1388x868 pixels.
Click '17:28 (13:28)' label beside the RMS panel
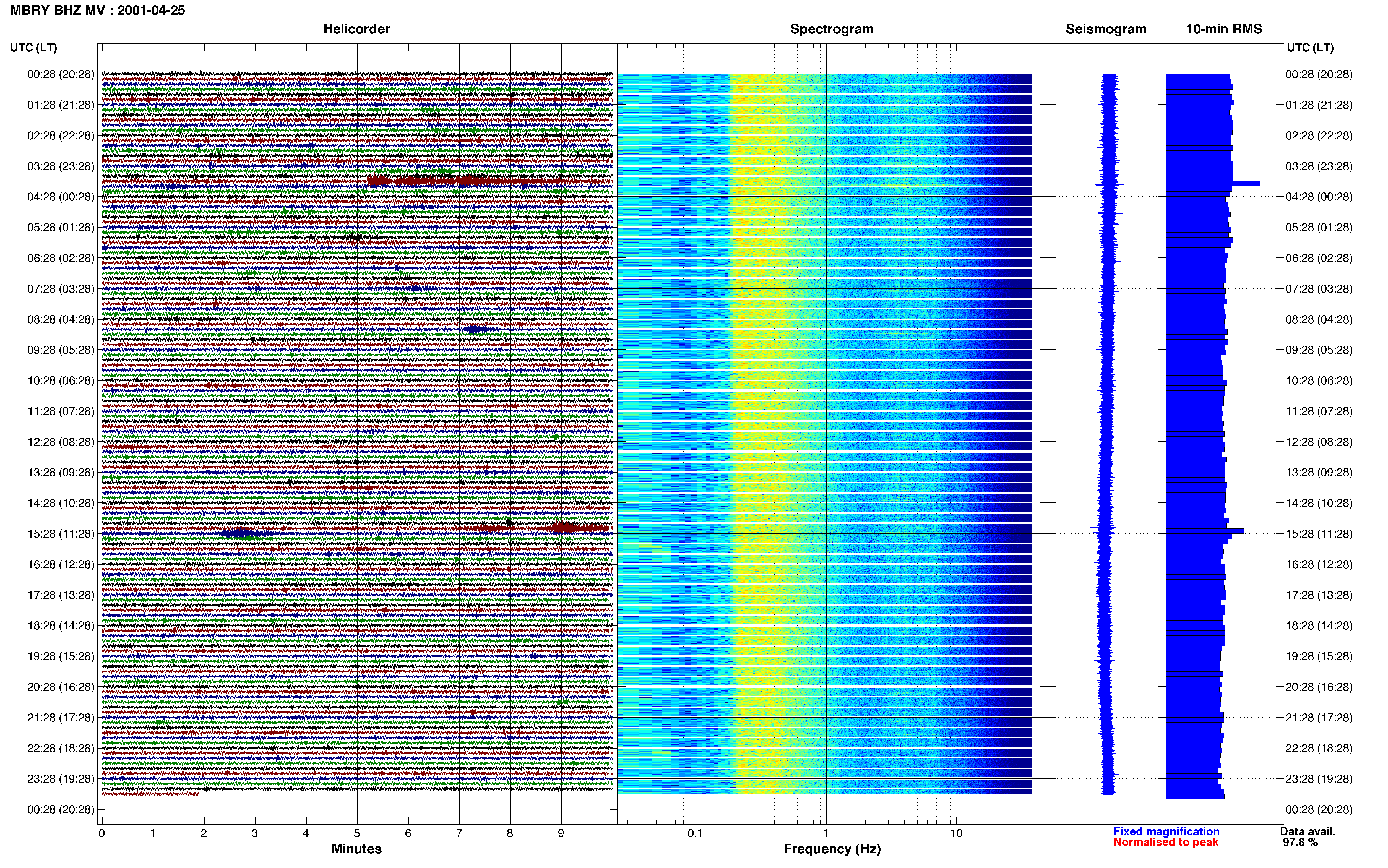(x=1319, y=595)
